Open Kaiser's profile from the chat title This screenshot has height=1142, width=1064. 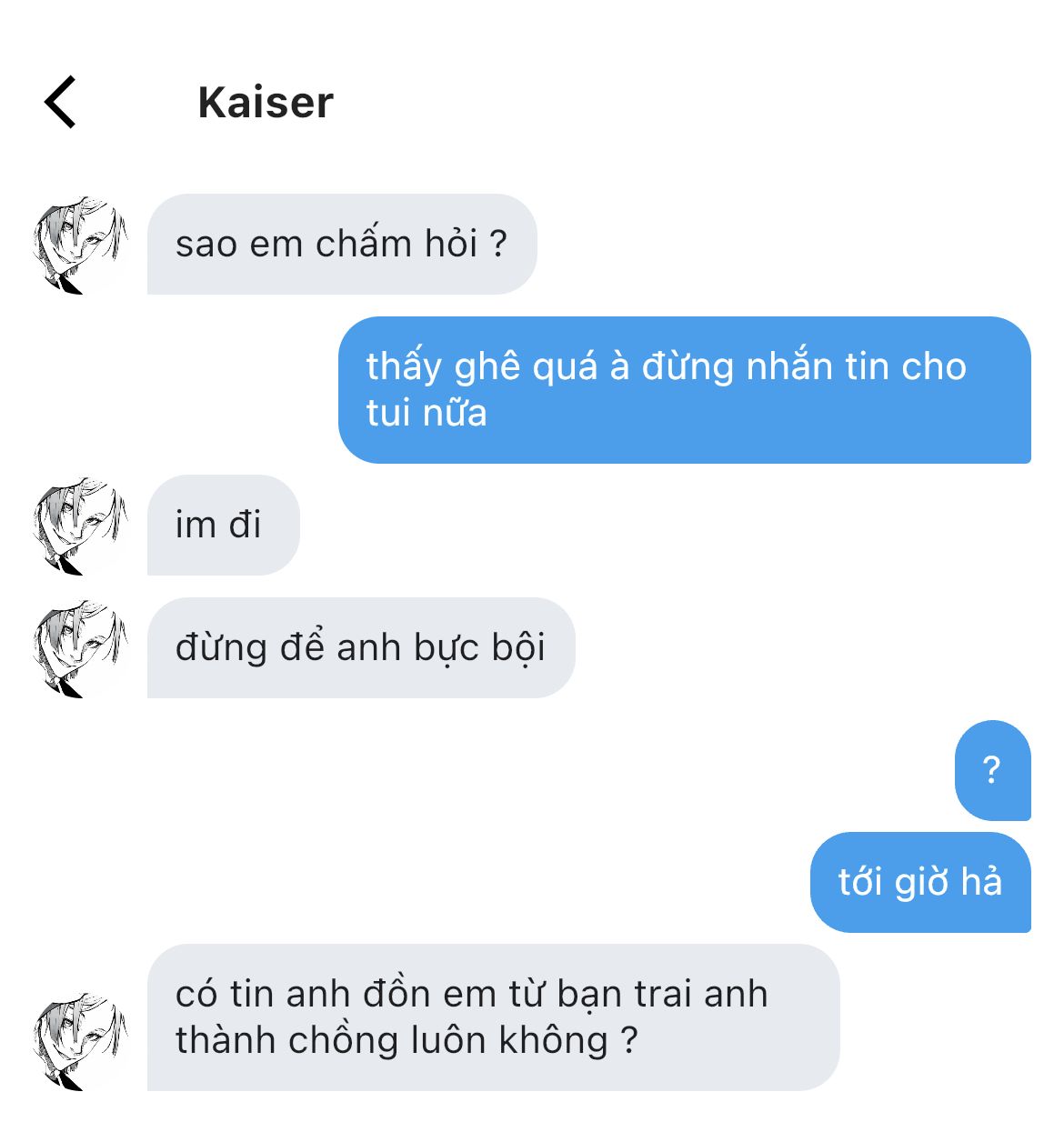point(266,103)
